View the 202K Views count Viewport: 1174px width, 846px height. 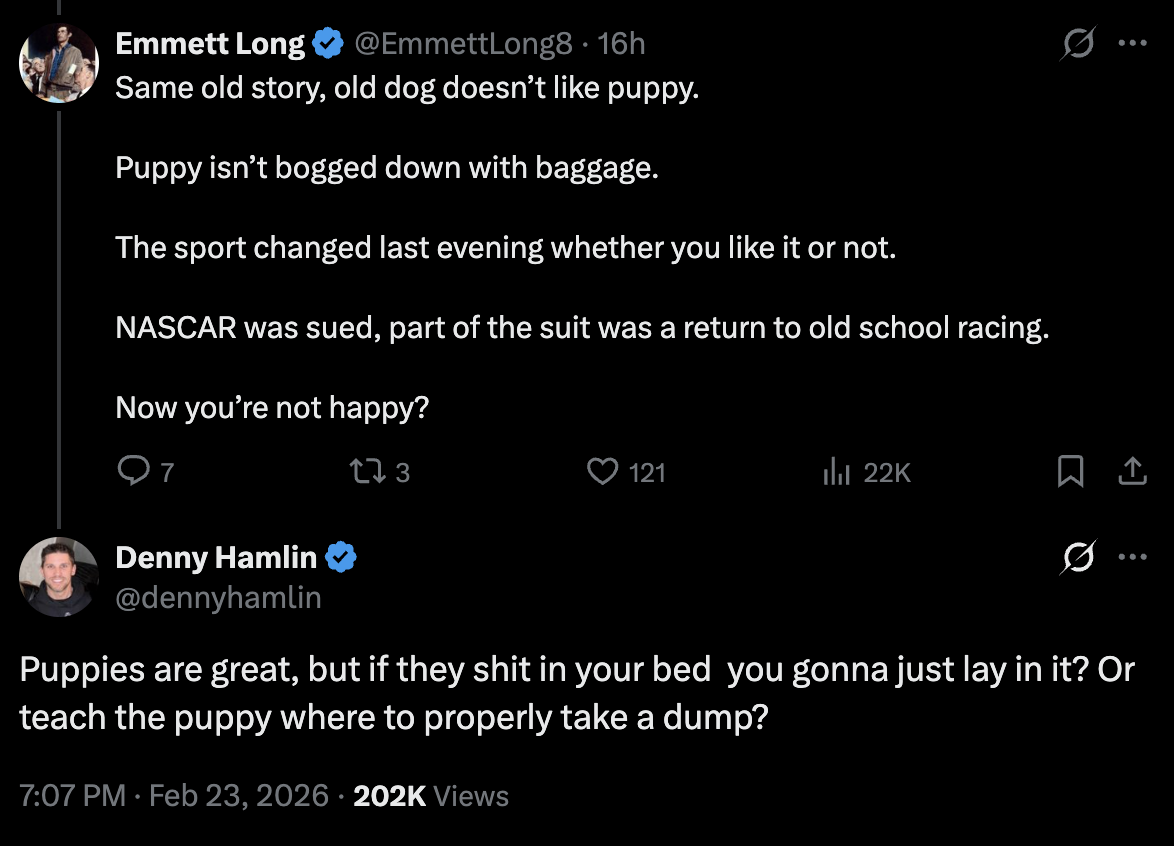click(x=431, y=796)
